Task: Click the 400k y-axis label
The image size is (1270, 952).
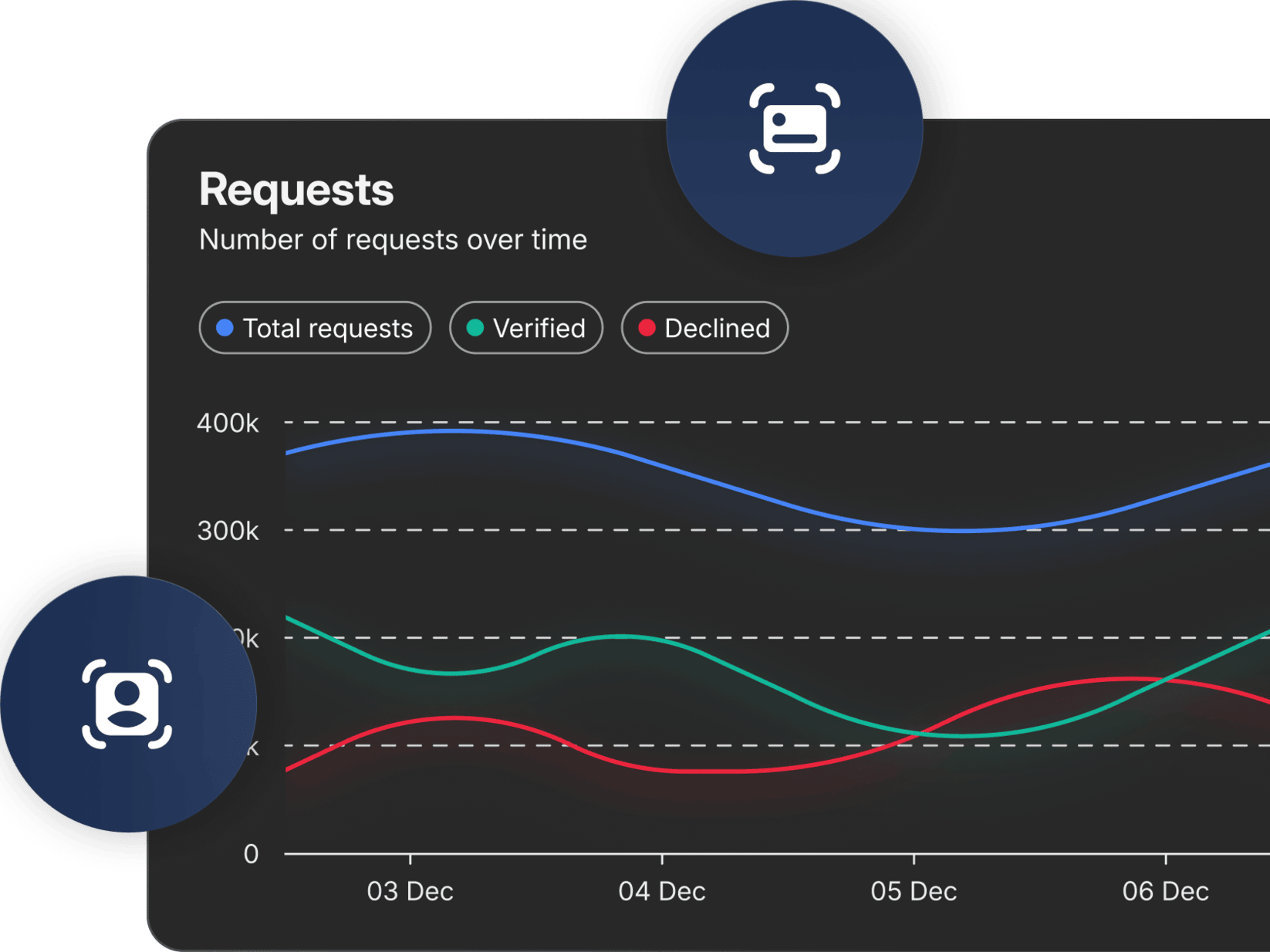Action: click(x=228, y=423)
